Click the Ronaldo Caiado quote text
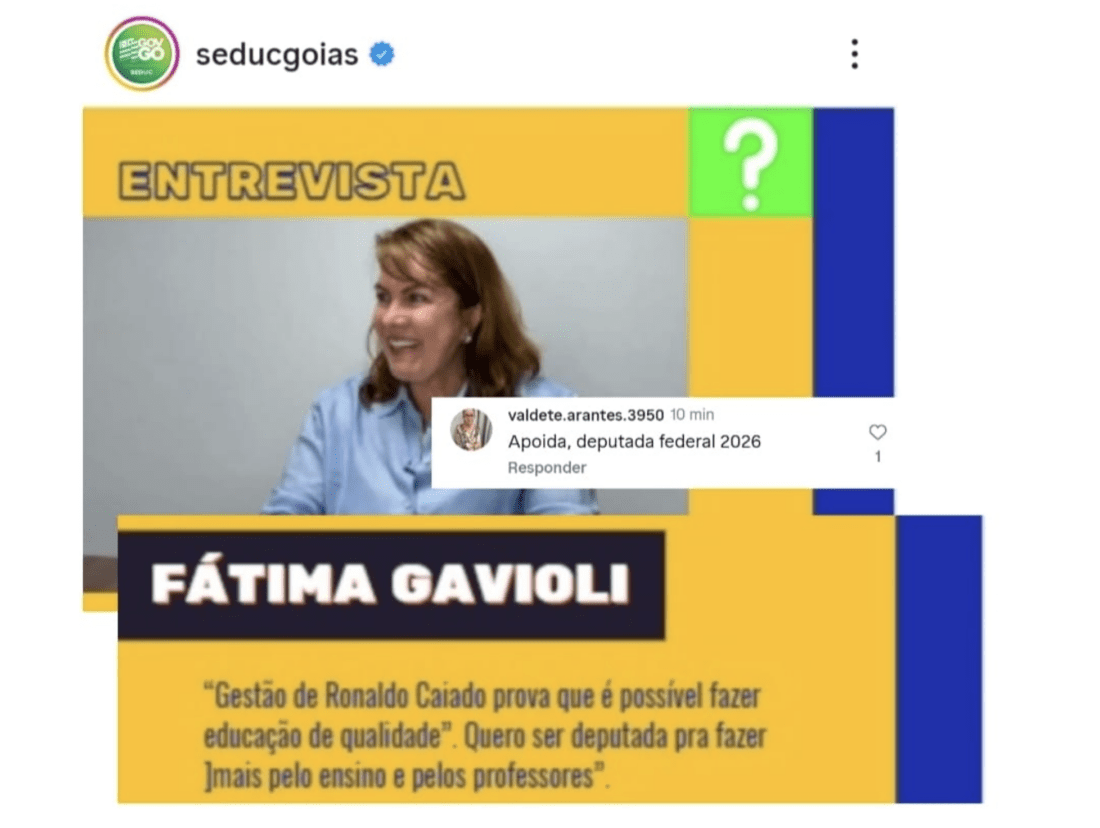 point(484,736)
